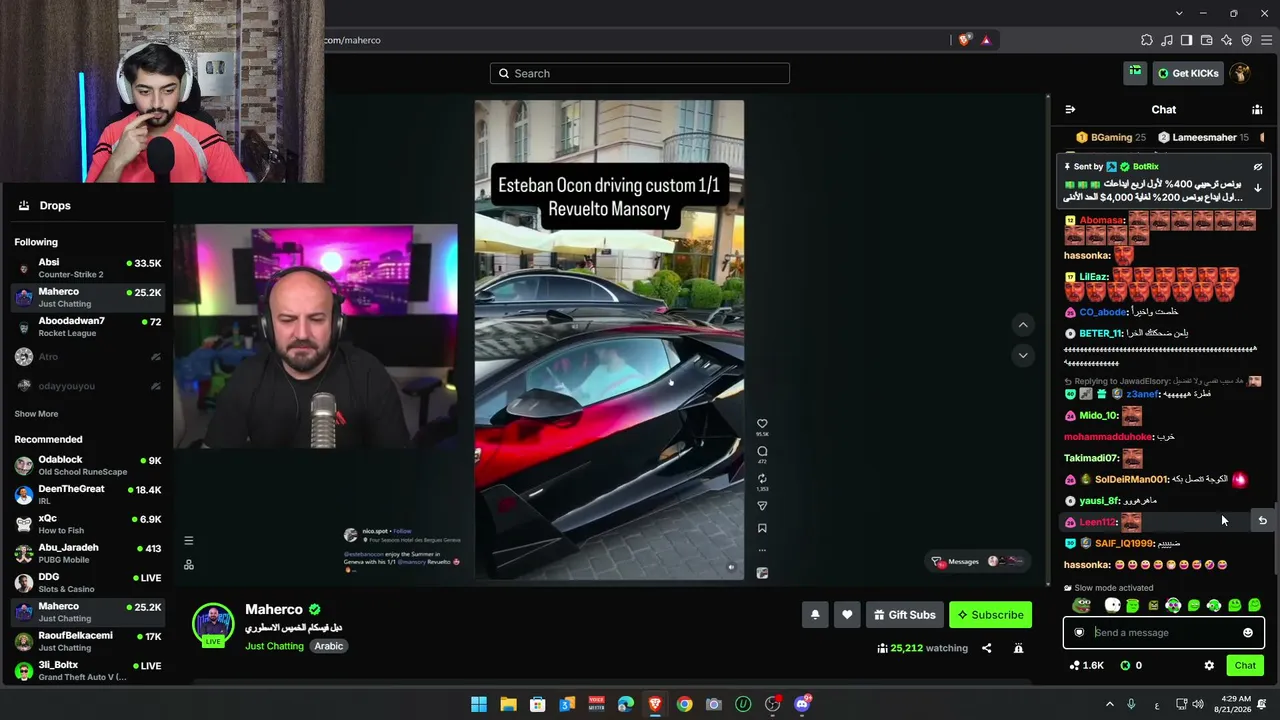Open Odablock's Old School RuneScape stream
The width and height of the screenshot is (1280, 720).
click(88, 466)
